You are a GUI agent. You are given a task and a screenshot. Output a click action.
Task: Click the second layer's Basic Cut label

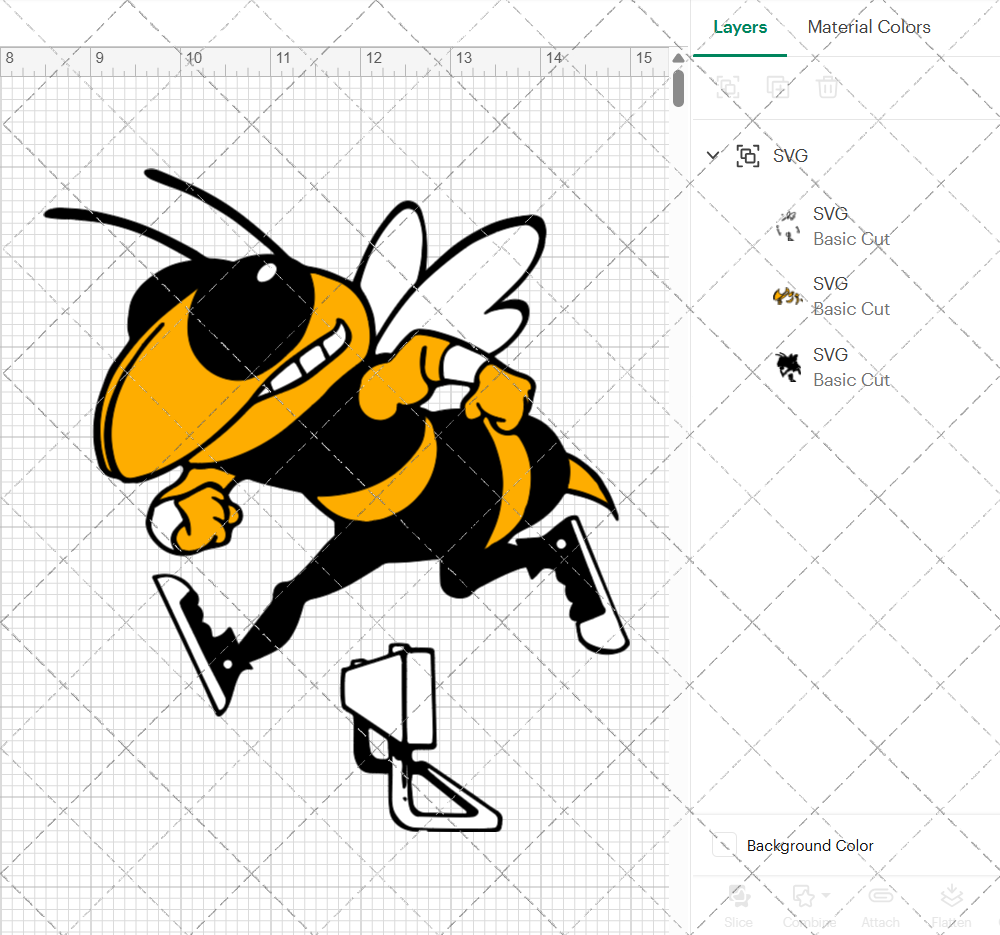(851, 309)
